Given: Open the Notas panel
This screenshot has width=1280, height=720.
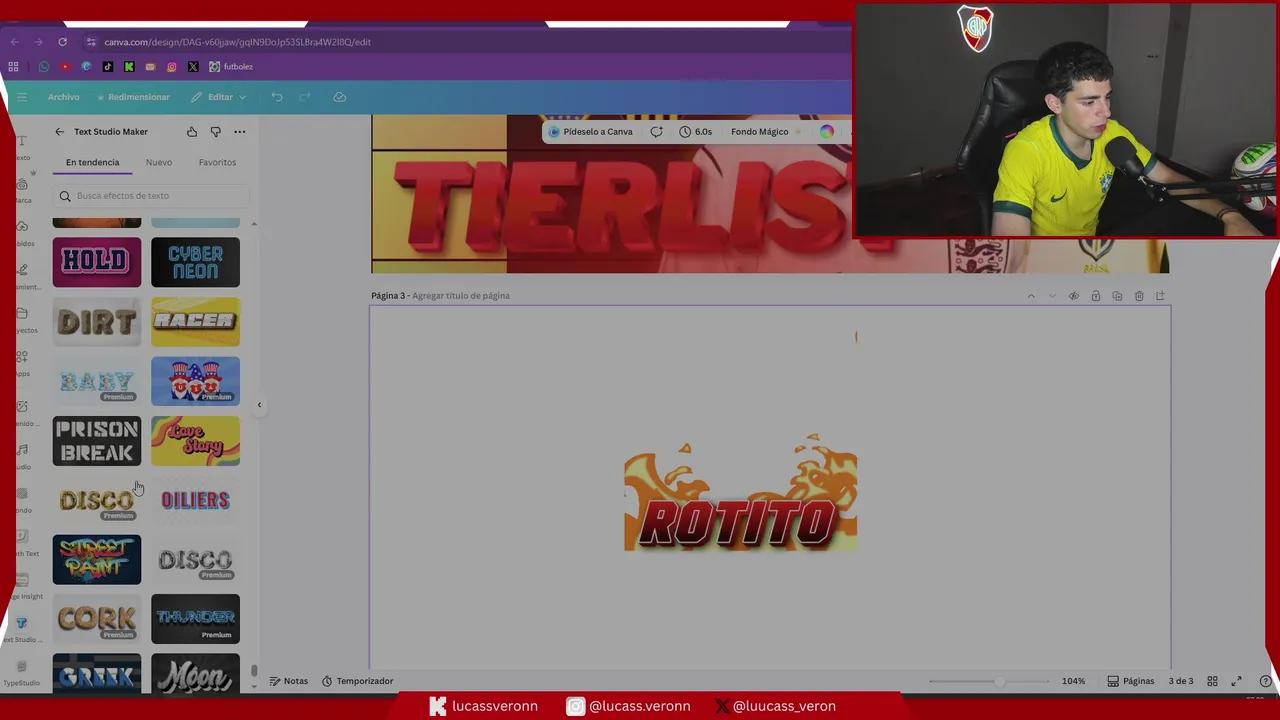Looking at the screenshot, I should tap(288, 681).
